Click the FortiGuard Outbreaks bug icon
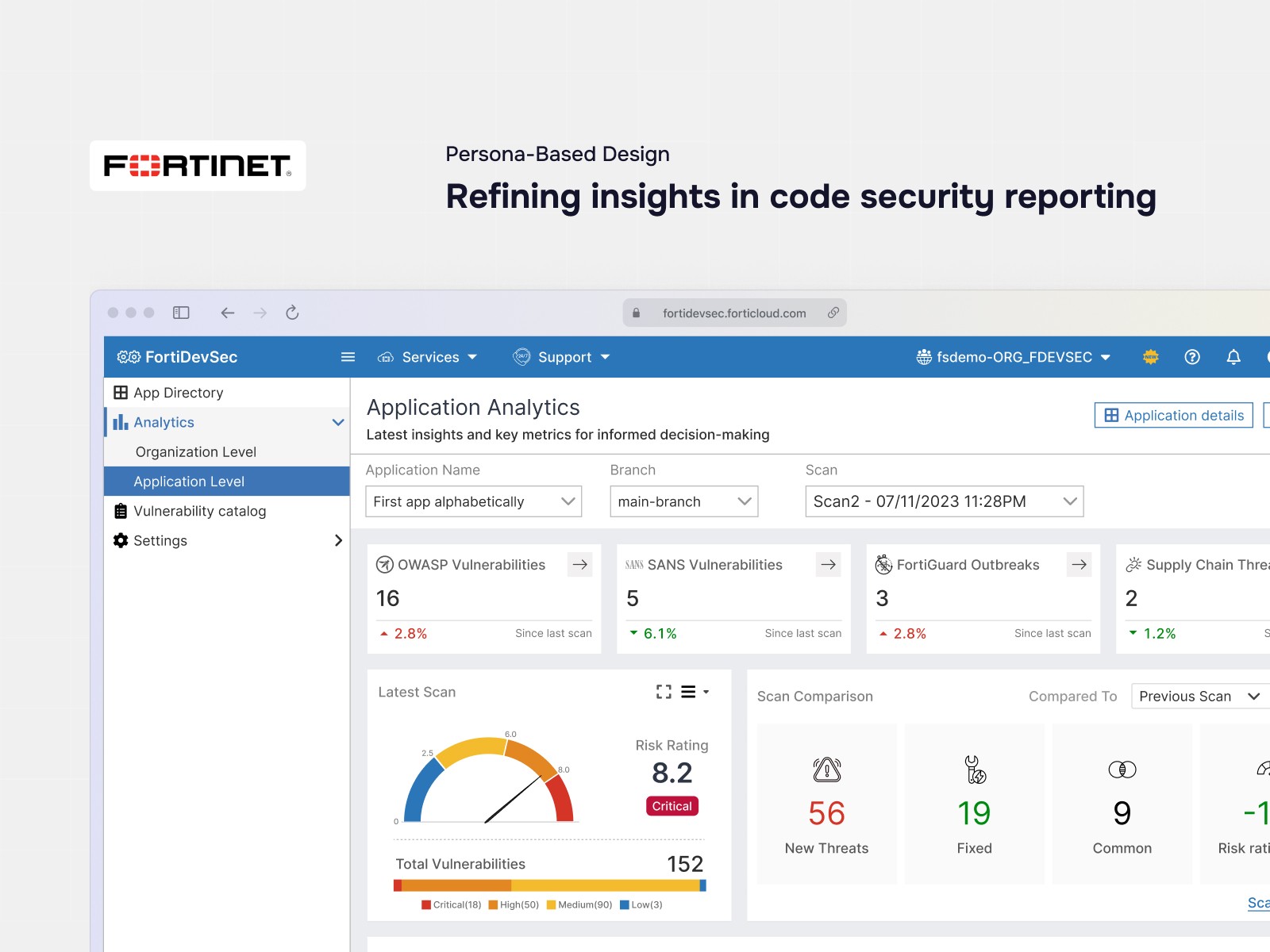The image size is (1270, 952). (883, 565)
